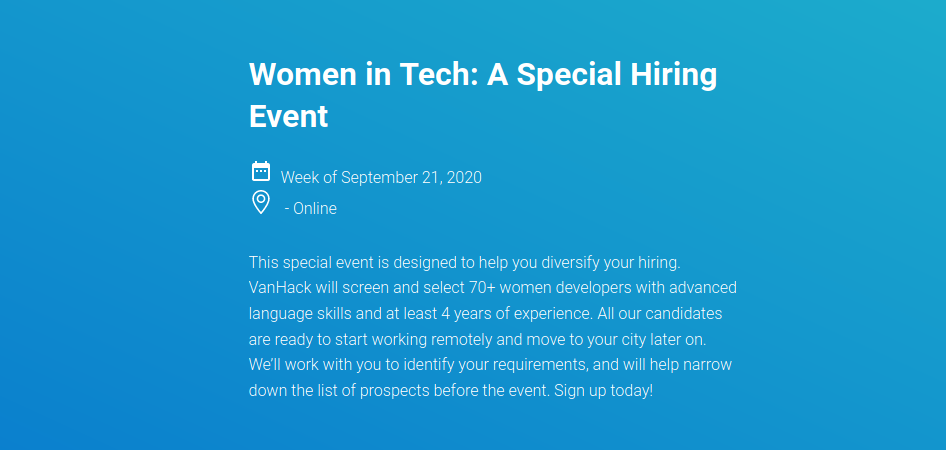Screen dimensions: 946x450
Task: Click the location pin icon
Action: tap(261, 202)
